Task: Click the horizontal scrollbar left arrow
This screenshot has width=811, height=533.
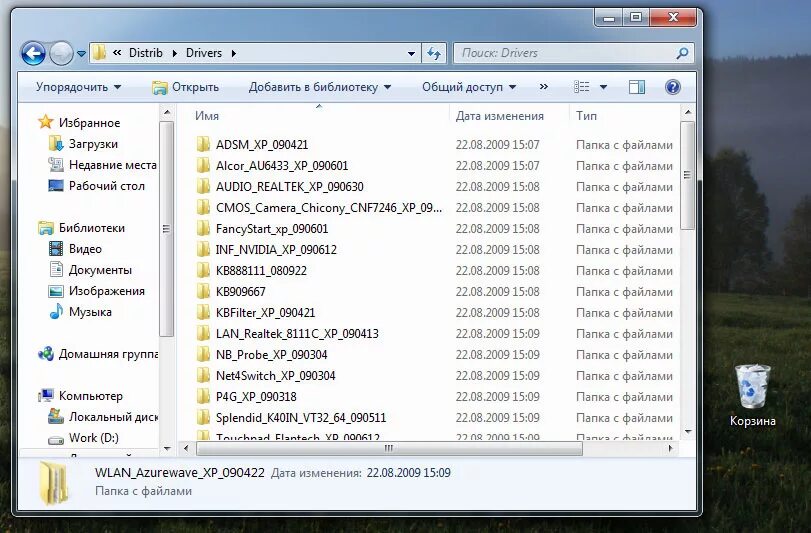Action: pyautogui.click(x=186, y=448)
